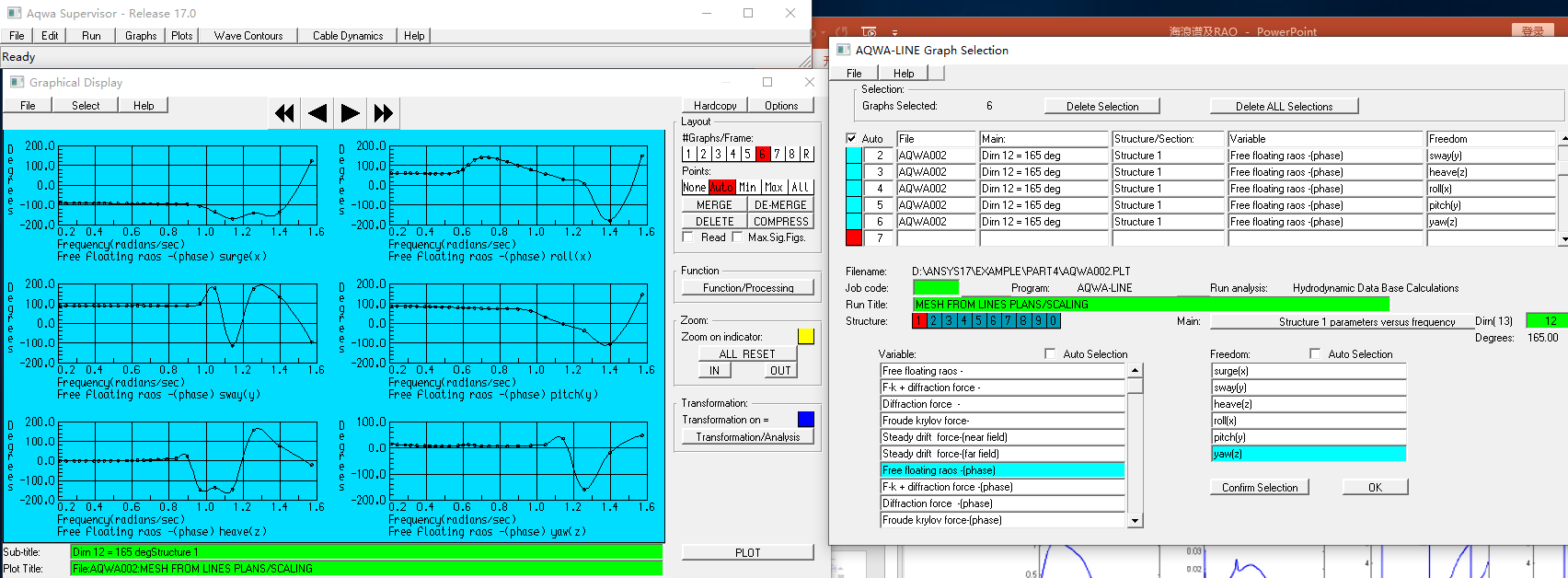
Task: Click the yellow zoom indicator swatch
Action: click(805, 337)
